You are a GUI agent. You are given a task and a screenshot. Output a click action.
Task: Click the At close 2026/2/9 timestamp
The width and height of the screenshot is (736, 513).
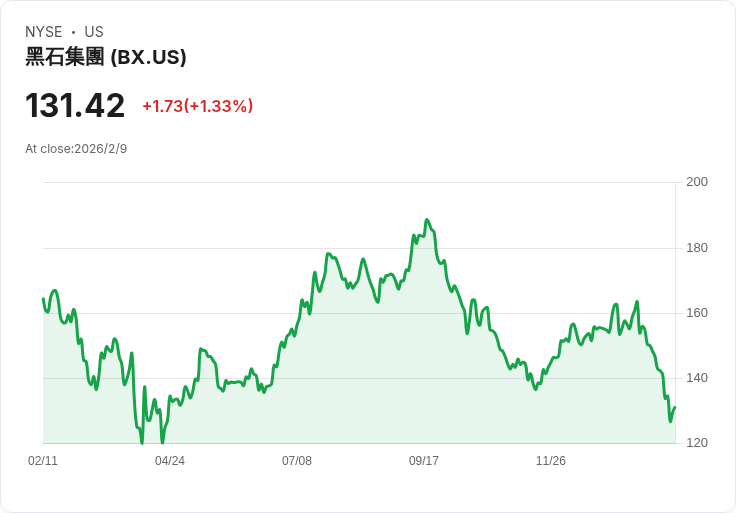(76, 149)
